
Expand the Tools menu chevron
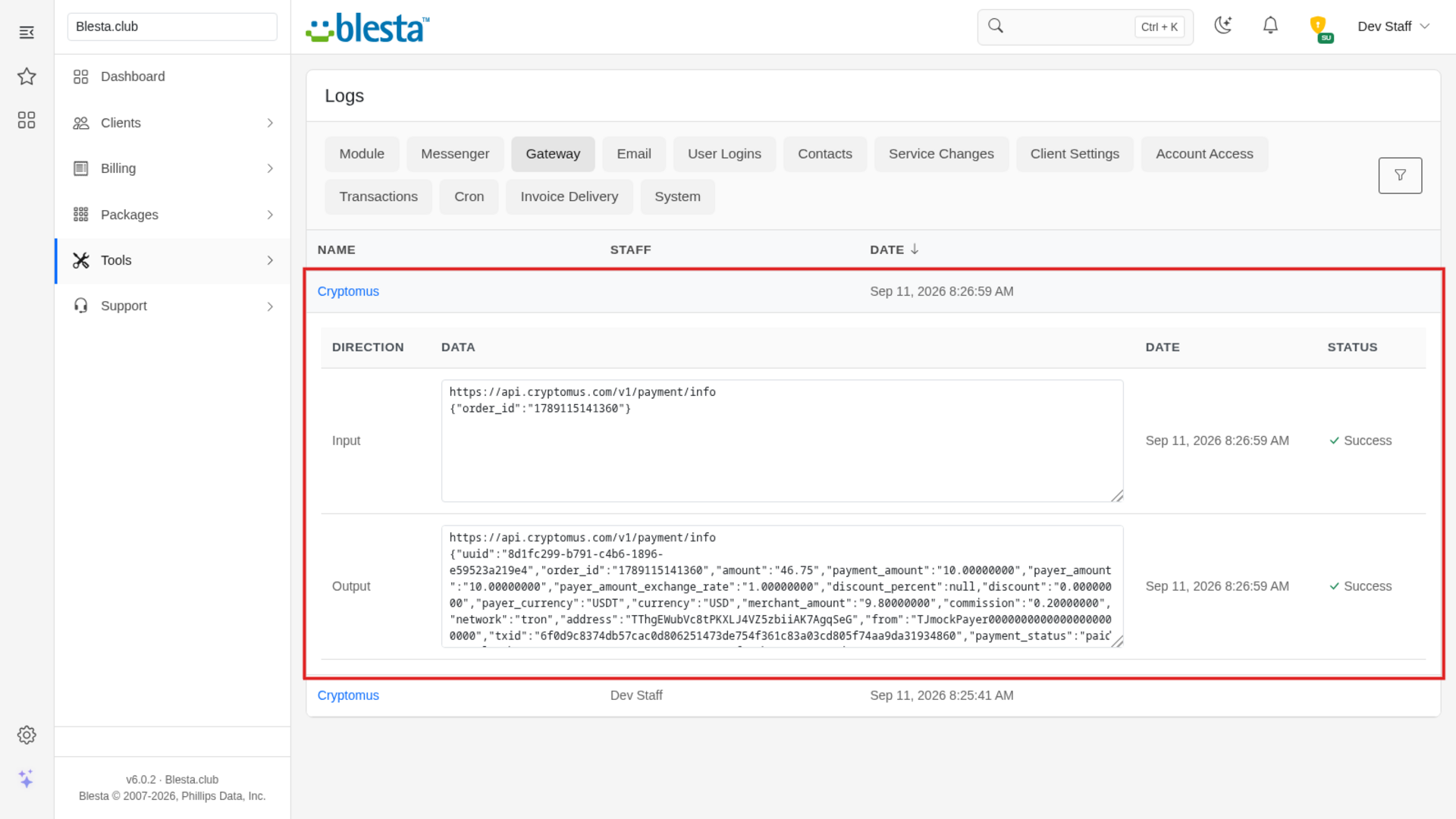pos(270,260)
